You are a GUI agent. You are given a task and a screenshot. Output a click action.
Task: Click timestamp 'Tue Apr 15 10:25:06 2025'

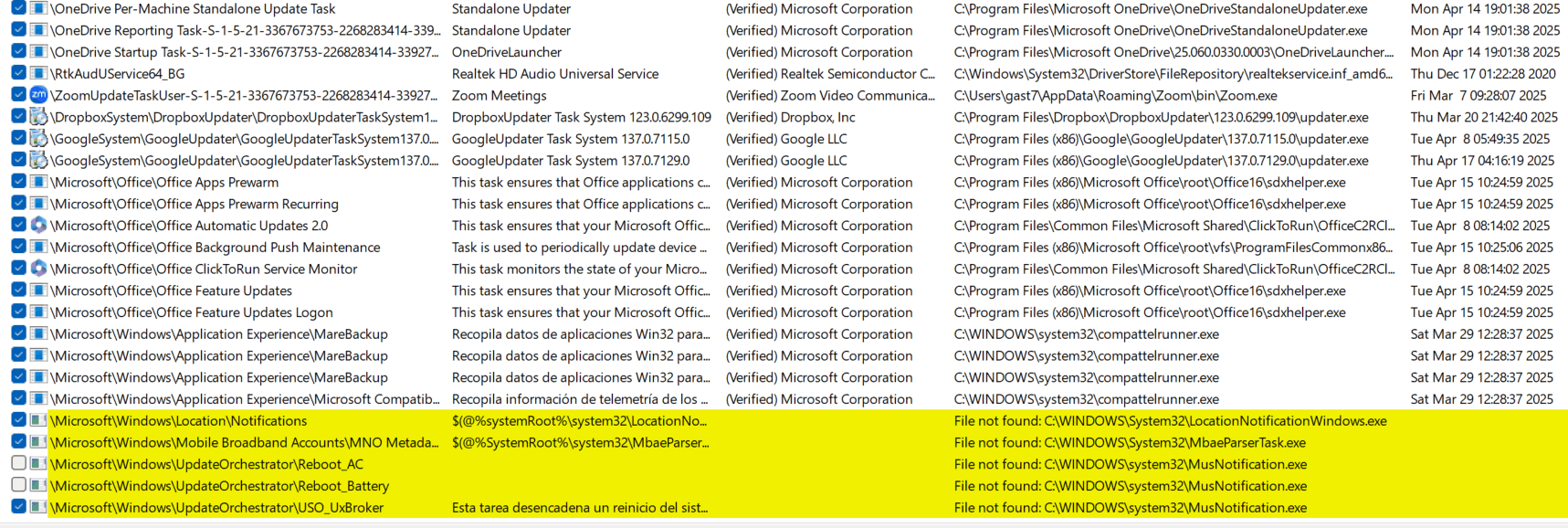[x=1482, y=248]
